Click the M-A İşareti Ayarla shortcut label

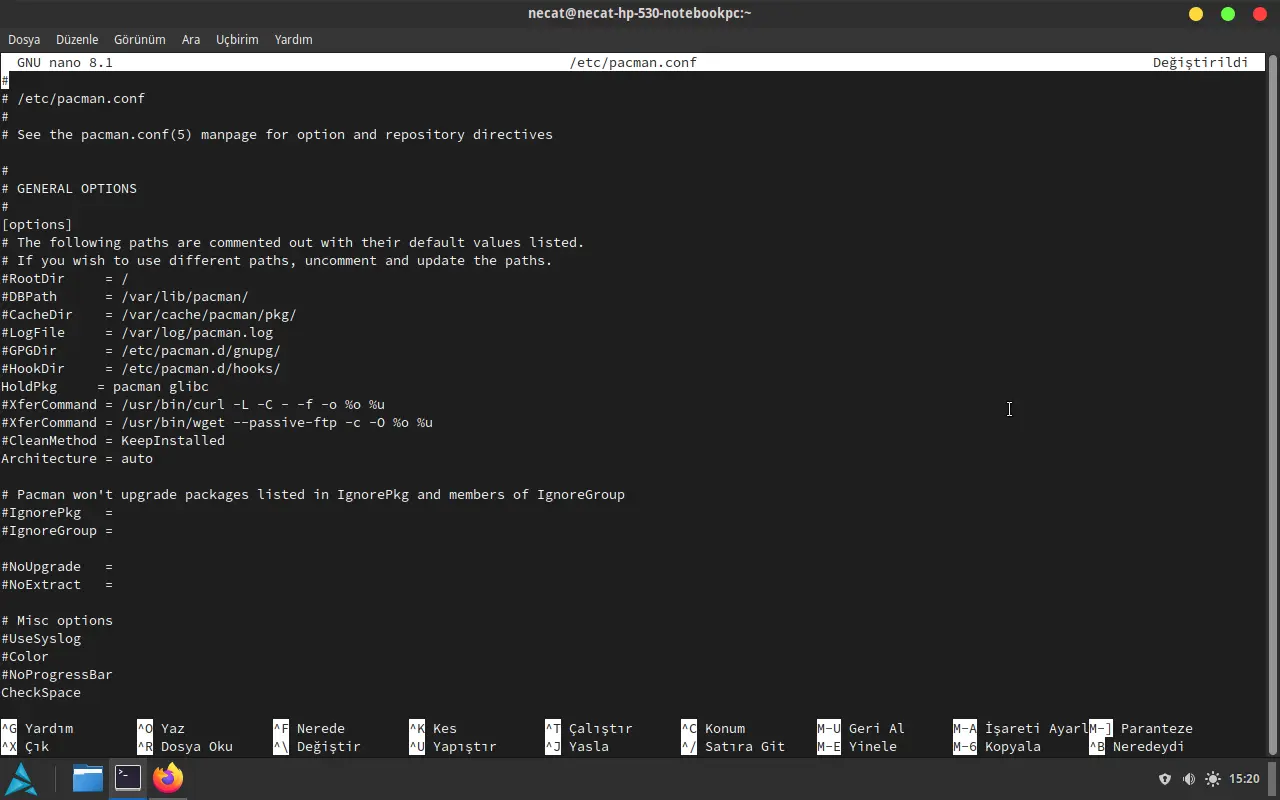click(1021, 728)
